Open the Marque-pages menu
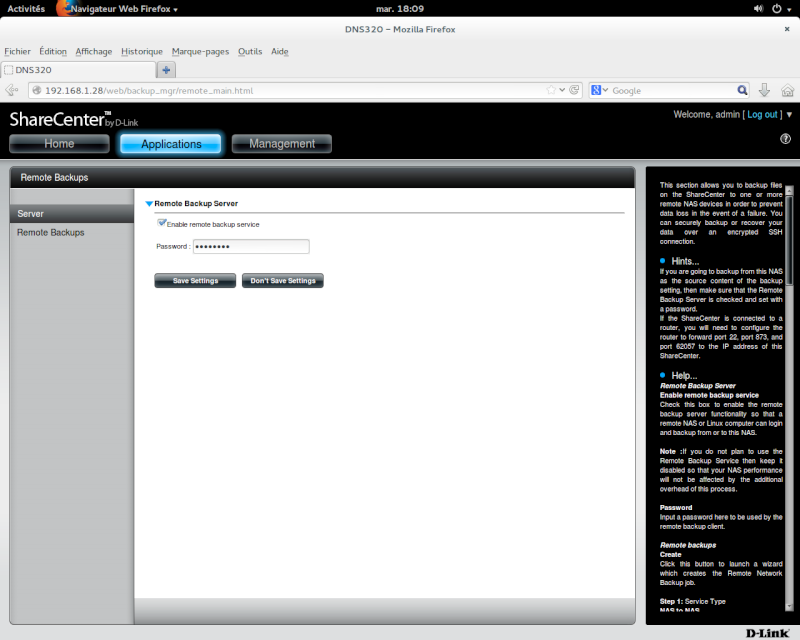The width and height of the screenshot is (800, 640). click(201, 52)
